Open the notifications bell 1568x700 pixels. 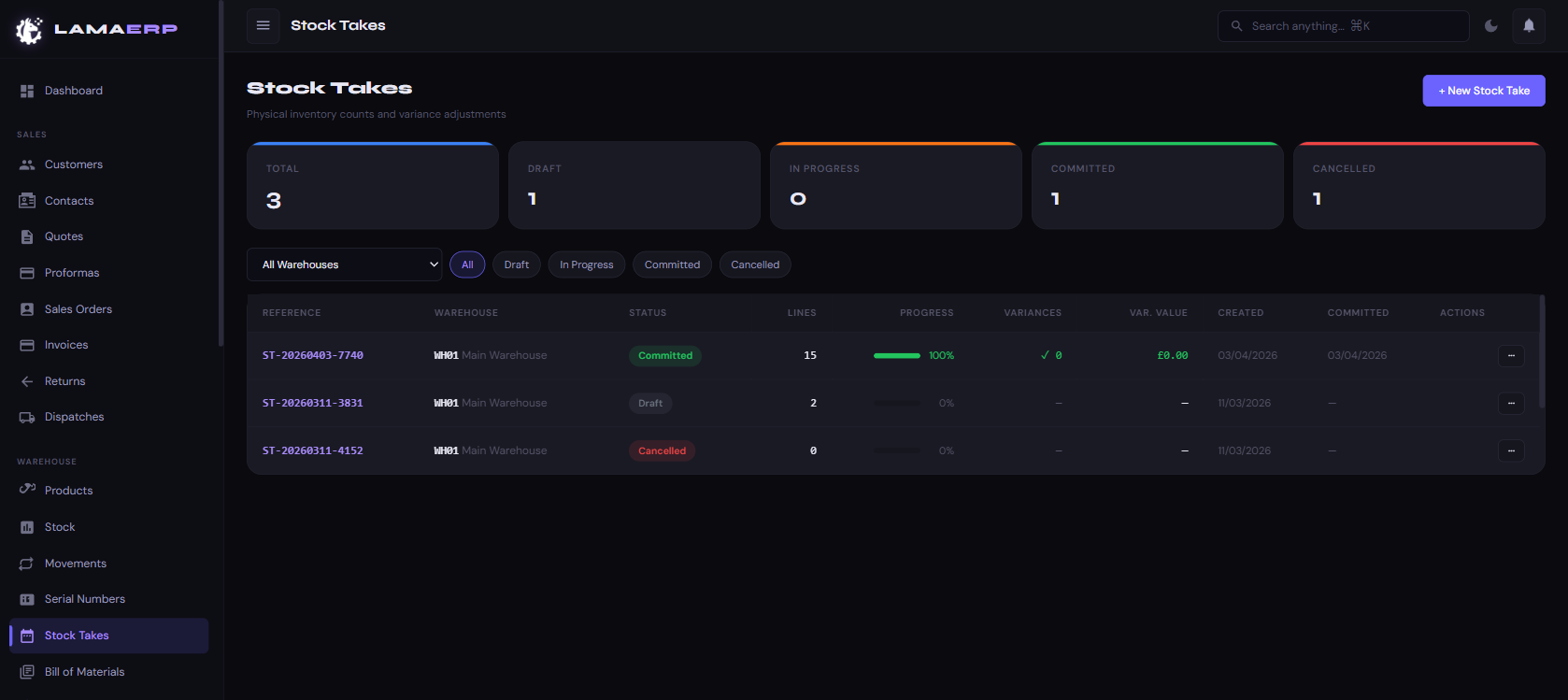1529,25
